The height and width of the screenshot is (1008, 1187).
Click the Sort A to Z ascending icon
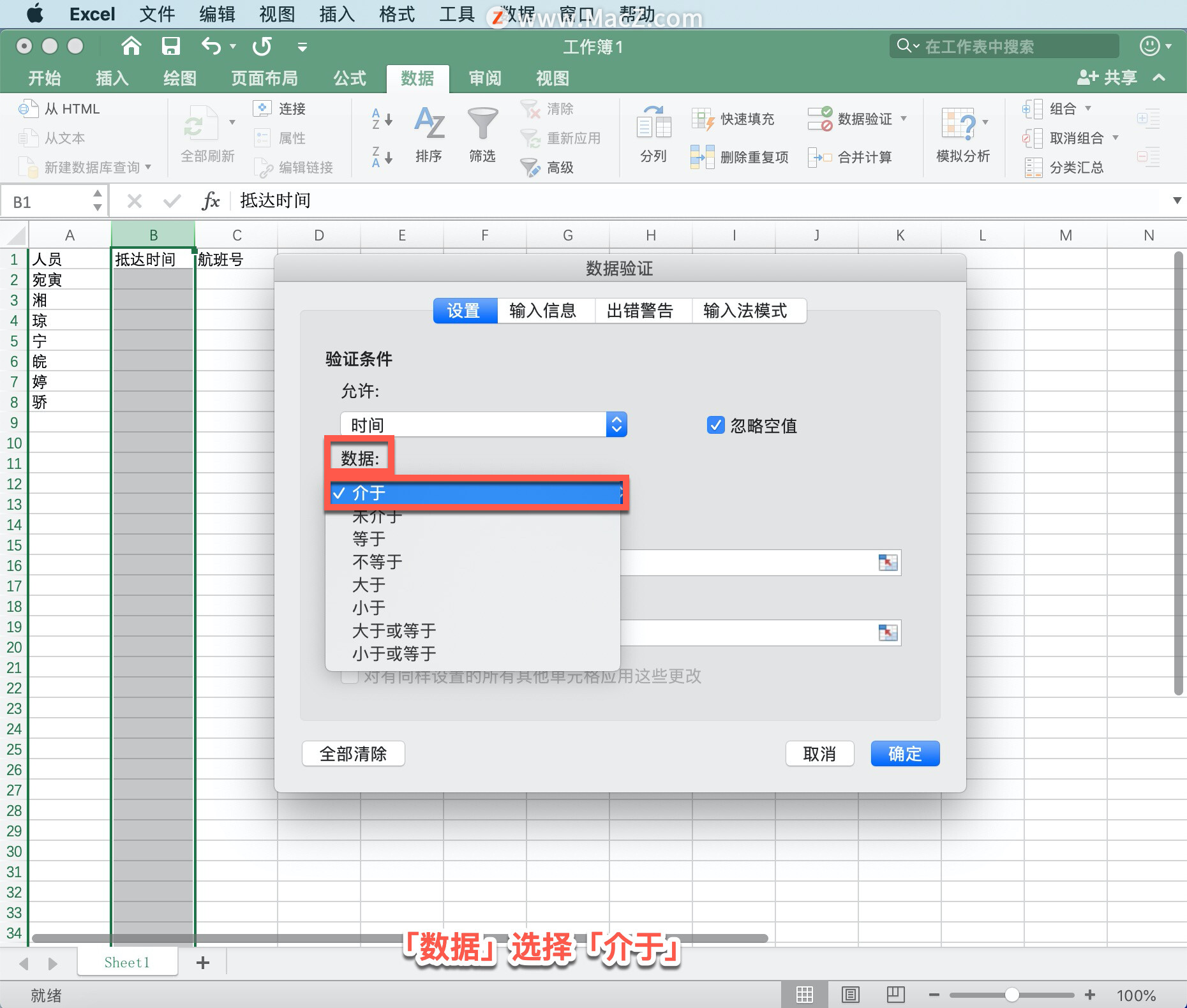coord(382,119)
